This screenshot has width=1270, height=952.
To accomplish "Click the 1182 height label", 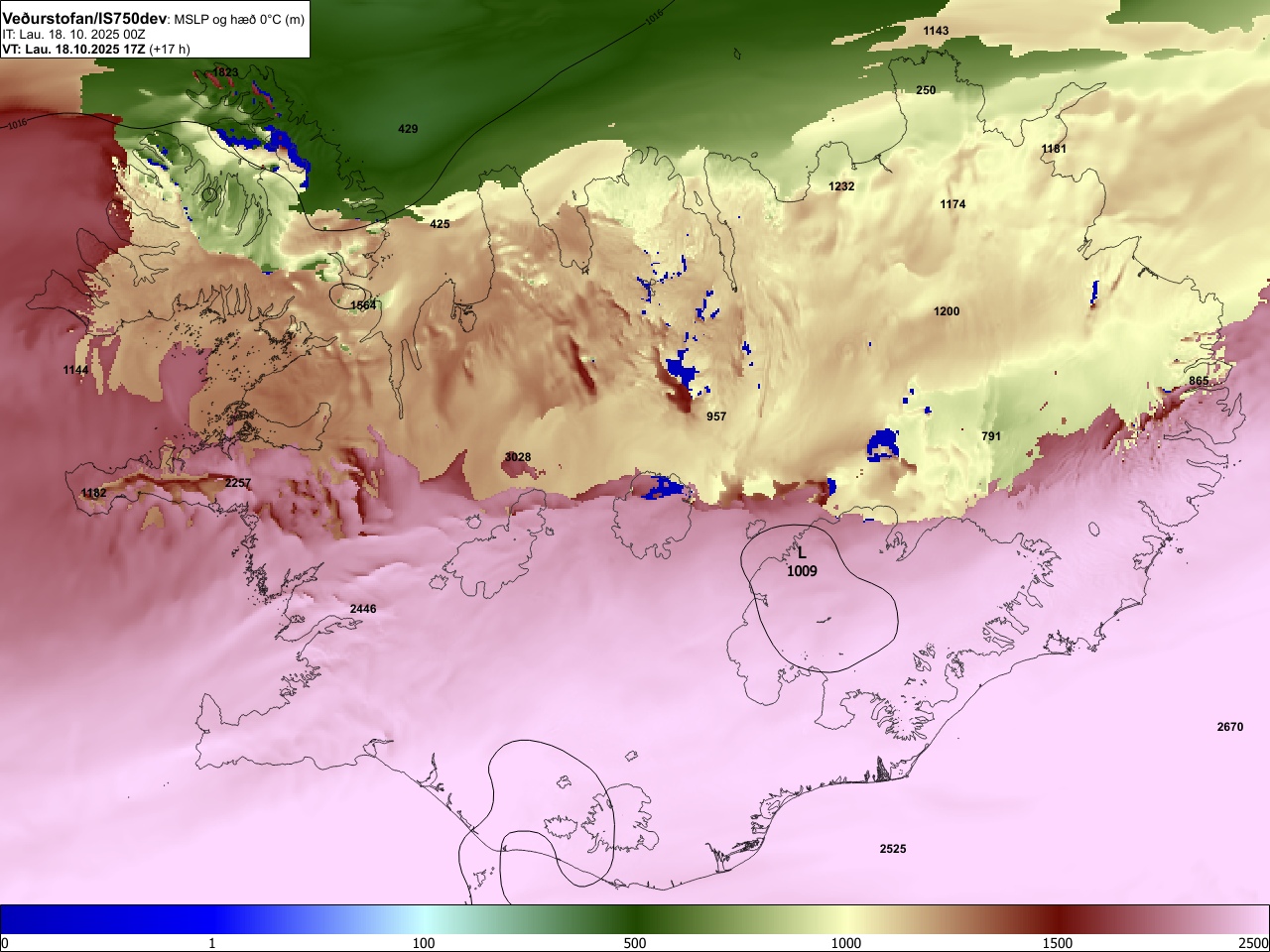I will click(93, 493).
